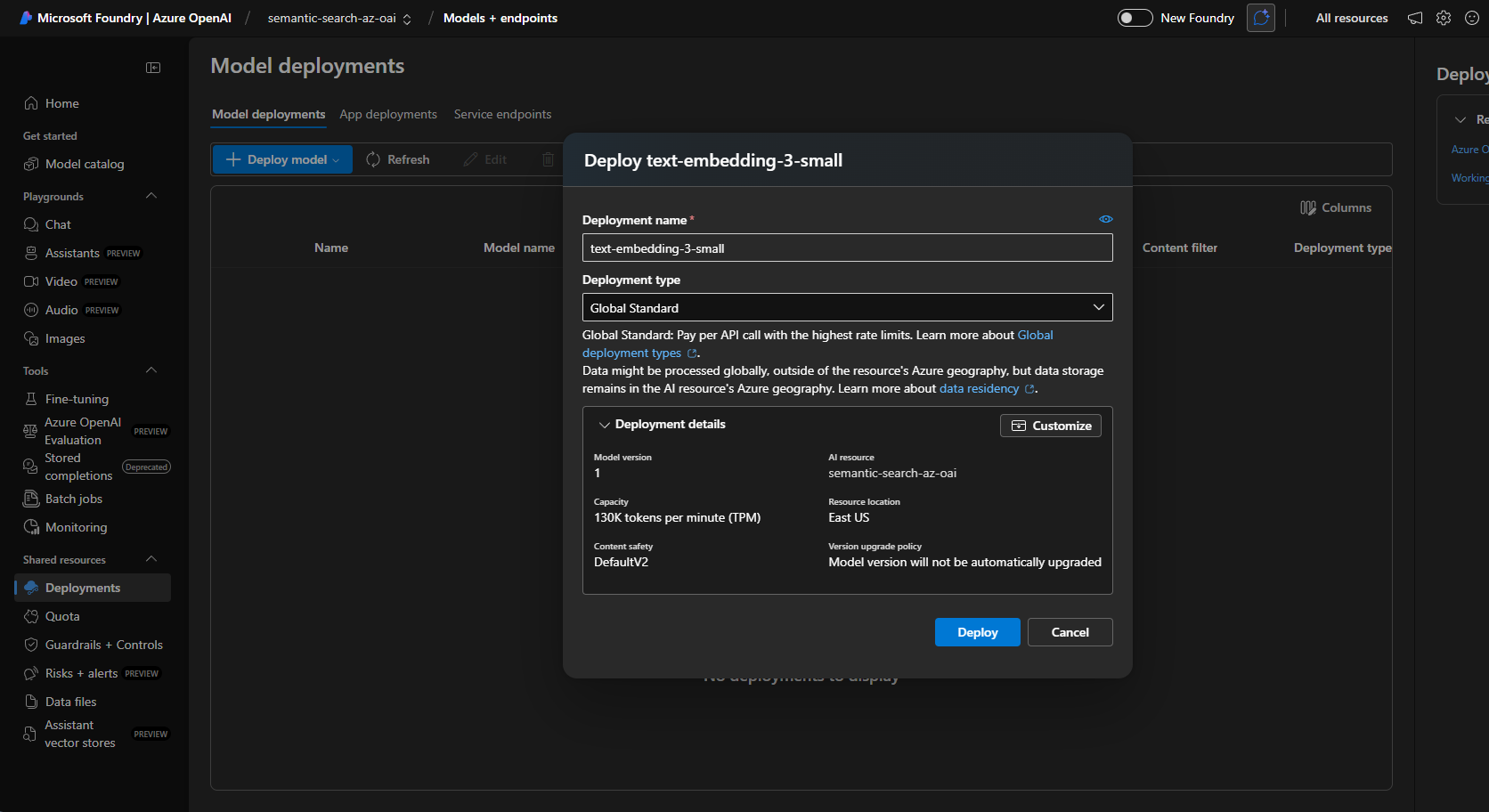This screenshot has width=1489, height=812.
Task: Open the Audio playground icon
Action: click(31, 310)
